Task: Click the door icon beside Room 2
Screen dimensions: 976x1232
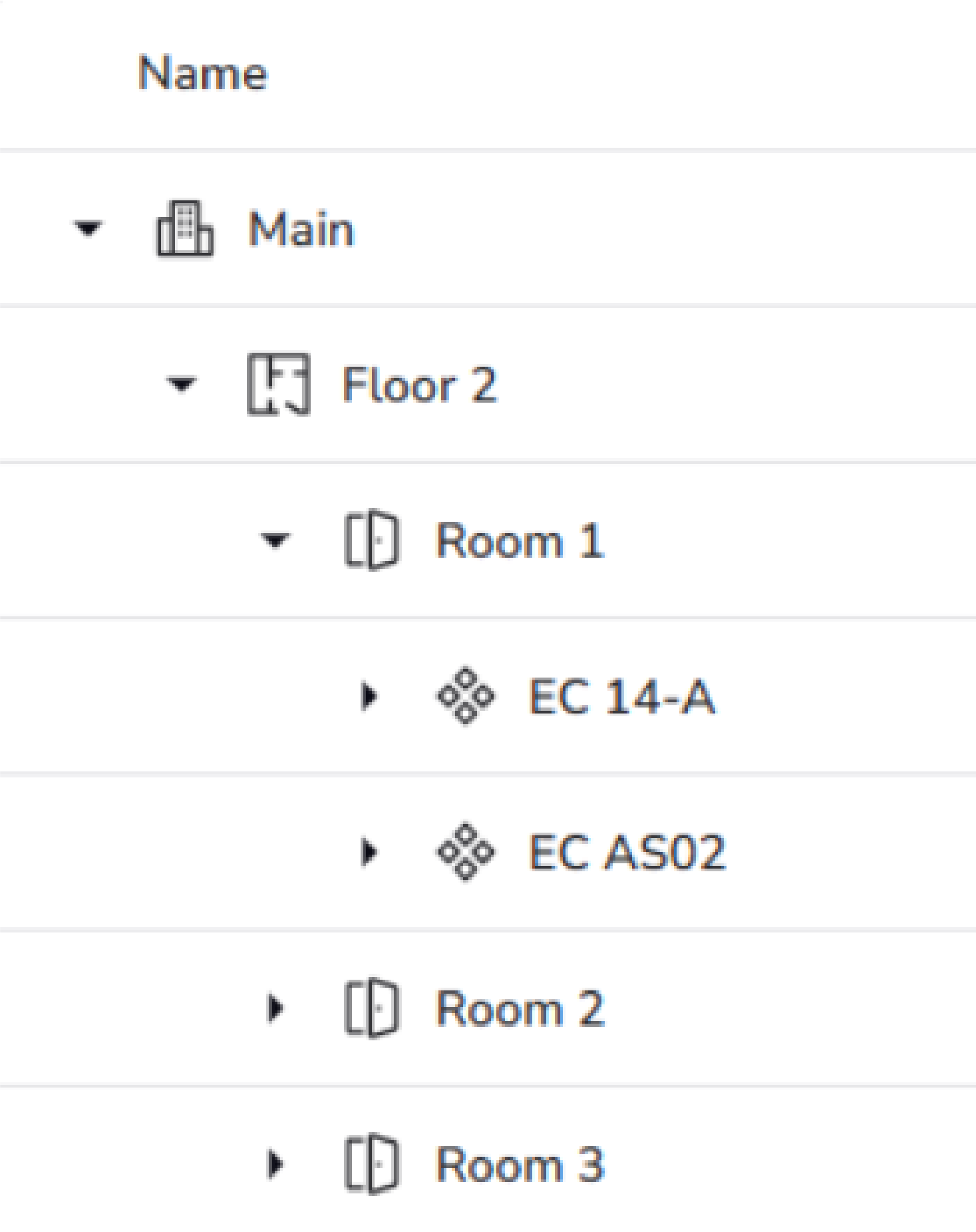Action: 372,1008
